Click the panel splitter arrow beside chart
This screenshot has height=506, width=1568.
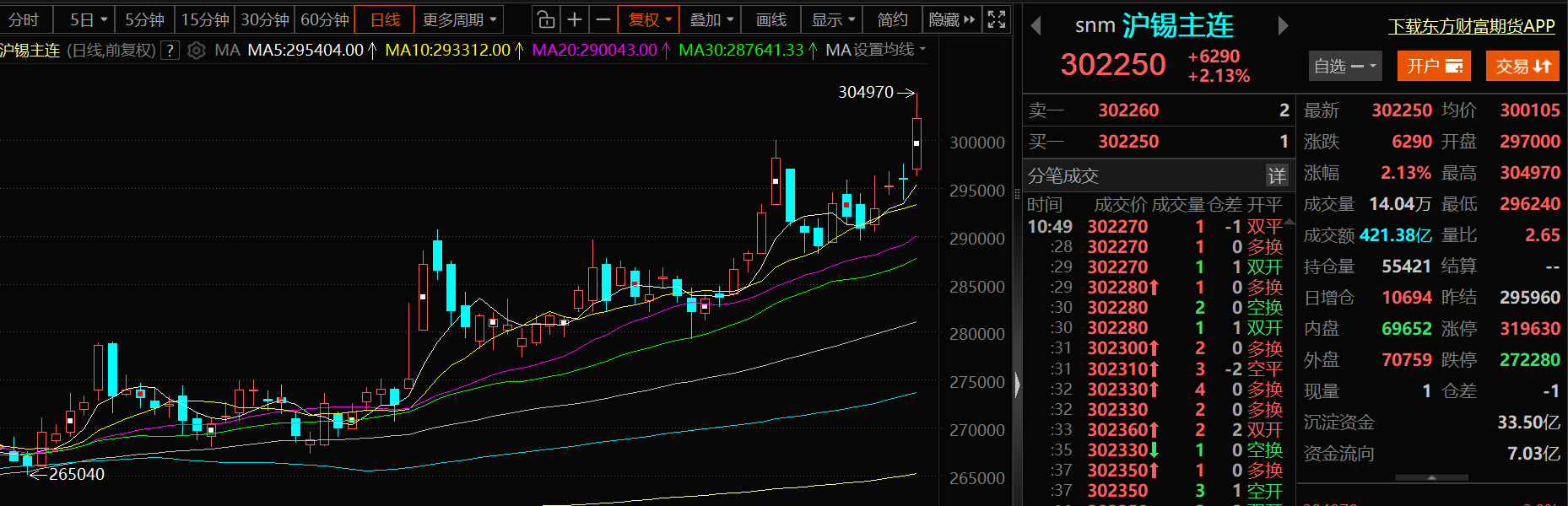(x=1017, y=385)
